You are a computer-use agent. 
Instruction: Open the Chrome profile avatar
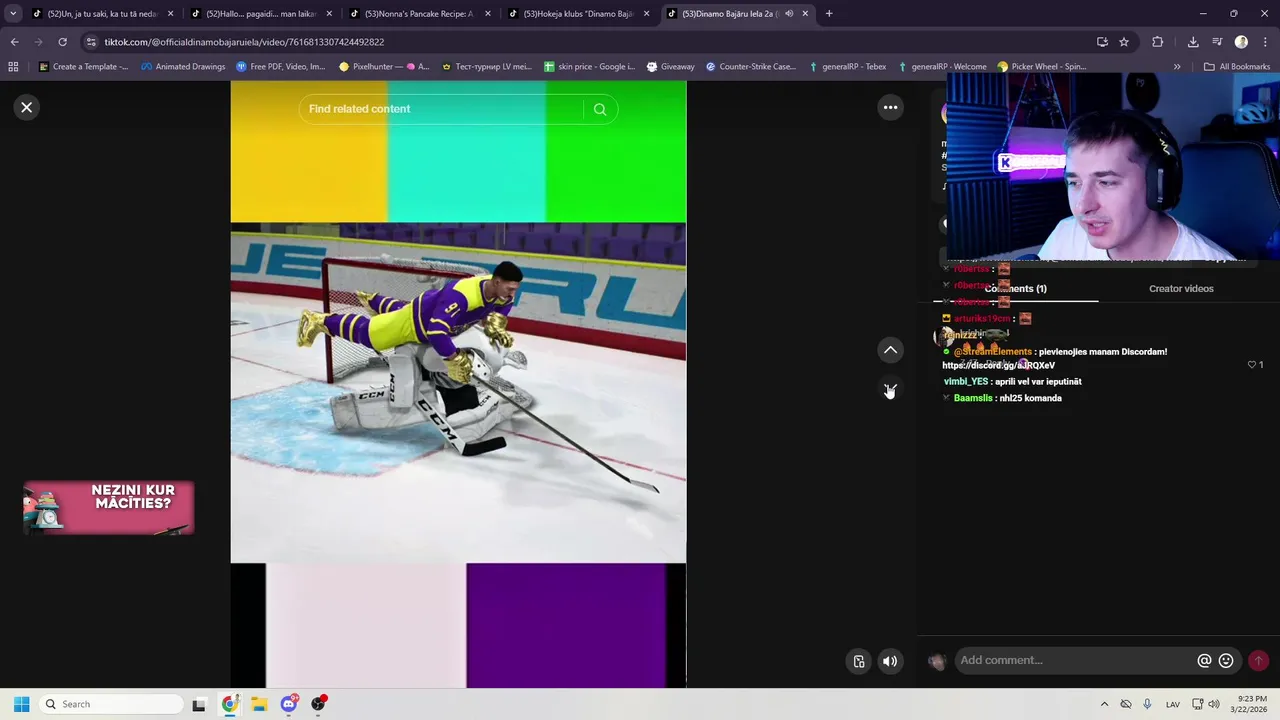tap(1241, 42)
